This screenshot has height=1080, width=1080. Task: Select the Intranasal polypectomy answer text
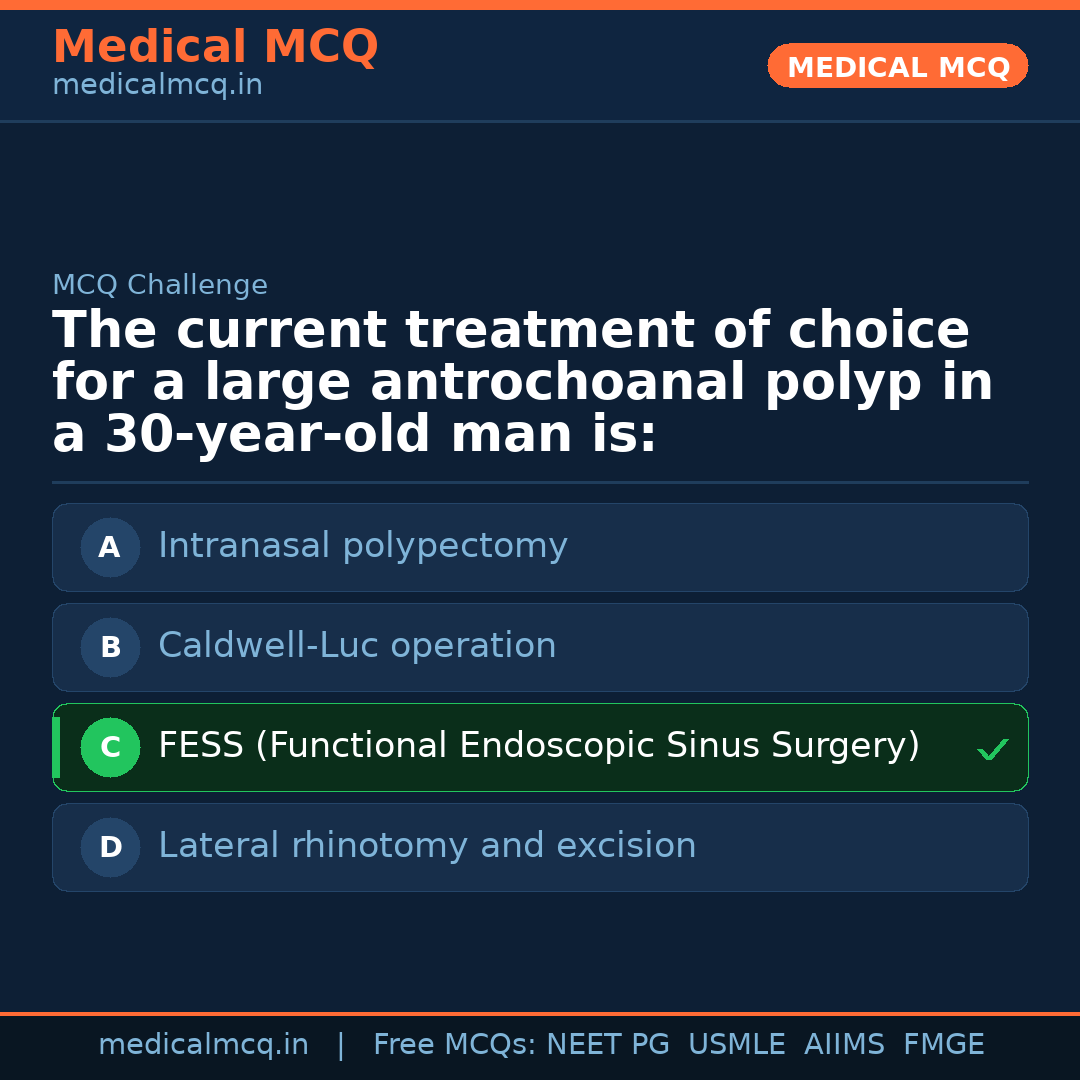pyautogui.click(x=362, y=546)
